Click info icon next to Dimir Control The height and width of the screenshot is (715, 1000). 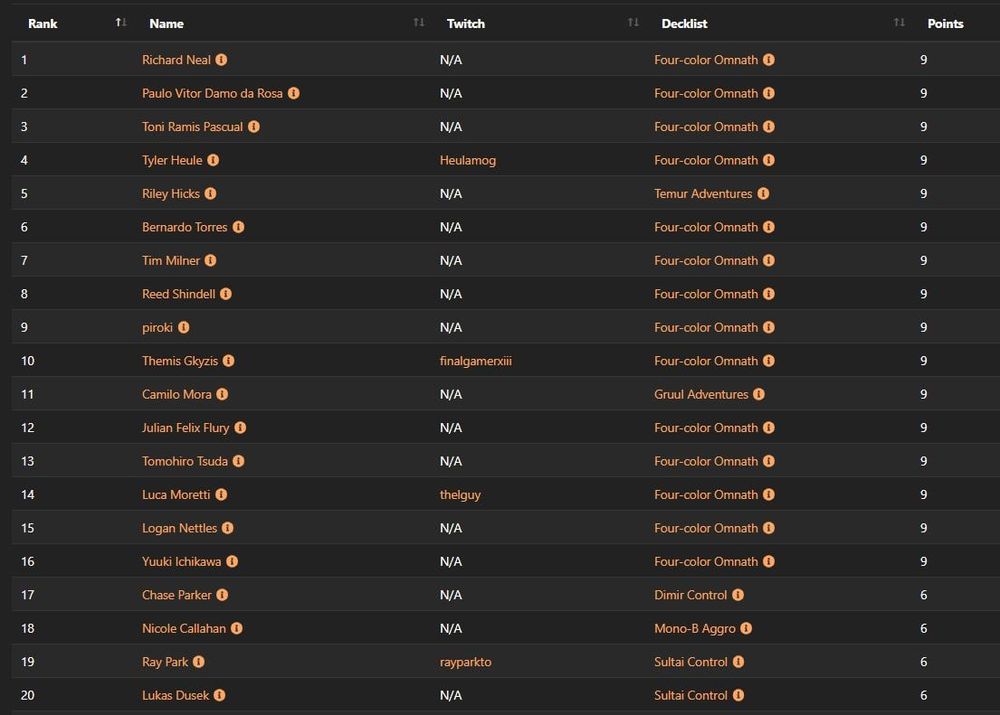[x=738, y=595]
